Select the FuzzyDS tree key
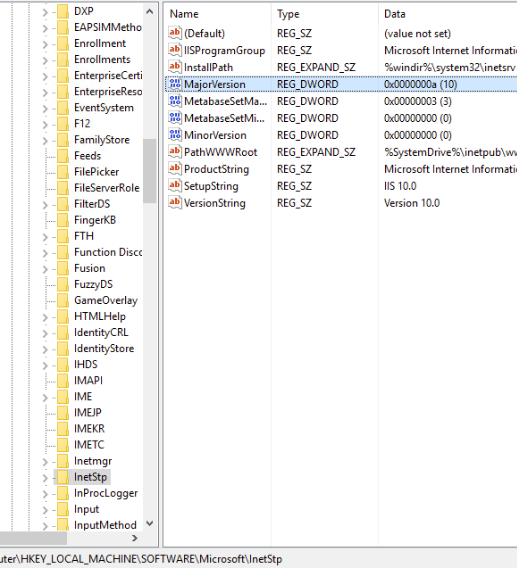The width and height of the screenshot is (517, 569). tap(94, 284)
